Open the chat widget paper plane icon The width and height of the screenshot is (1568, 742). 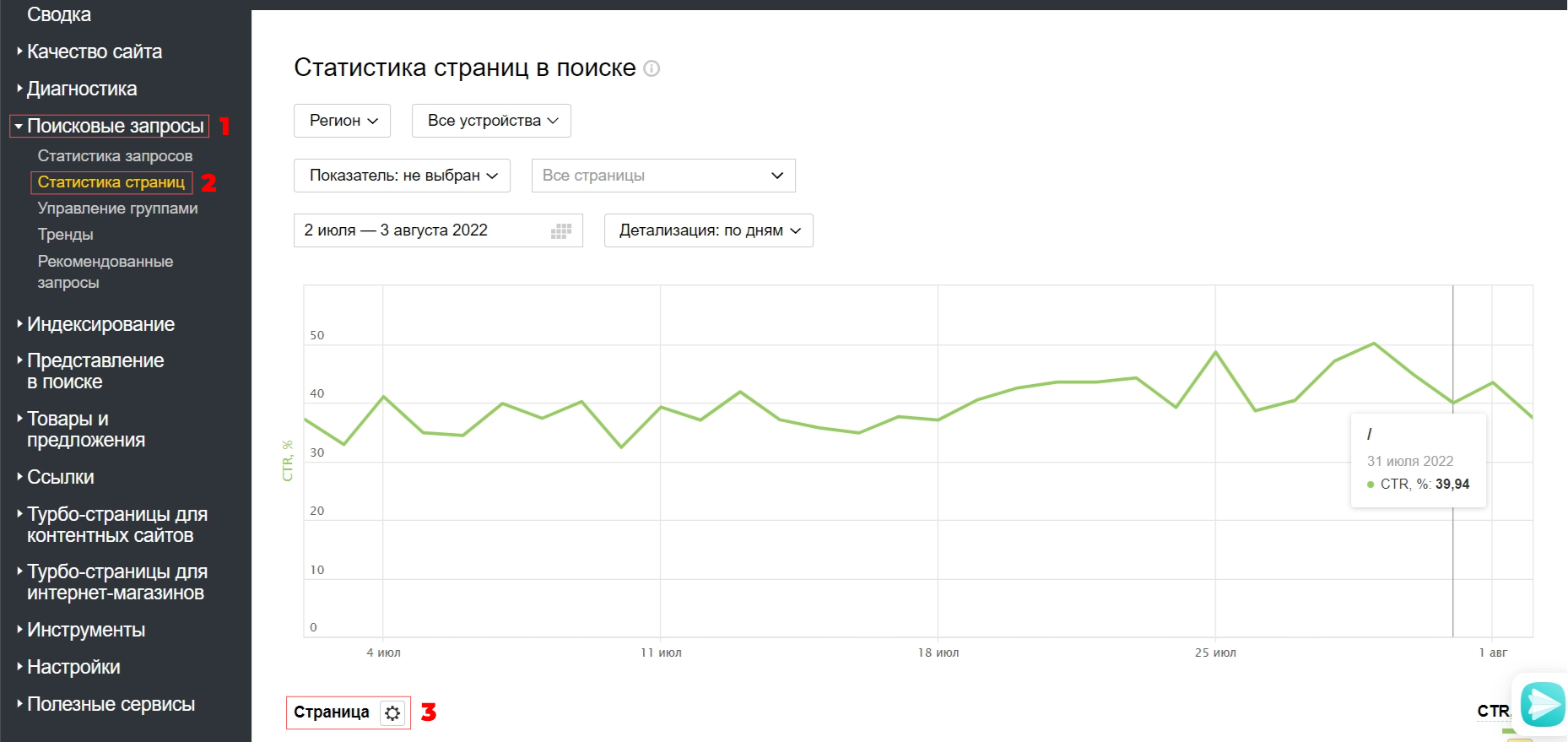1543,704
